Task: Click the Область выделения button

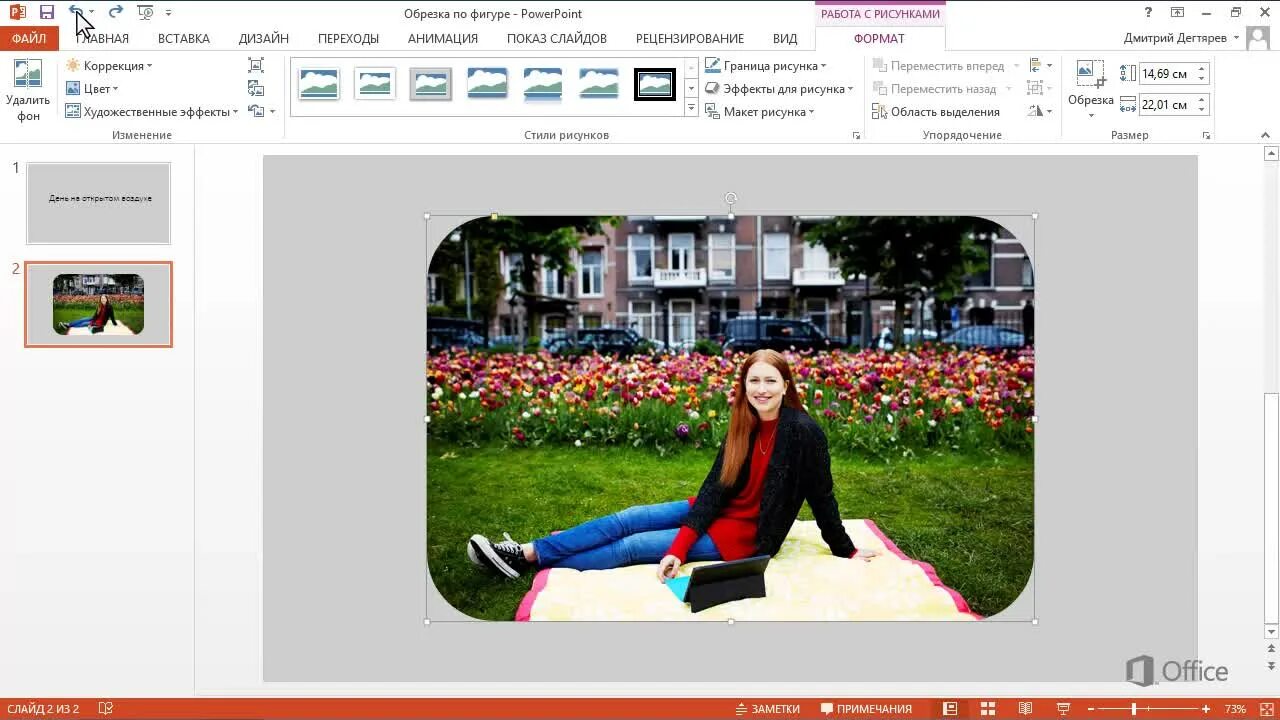Action: 936,112
